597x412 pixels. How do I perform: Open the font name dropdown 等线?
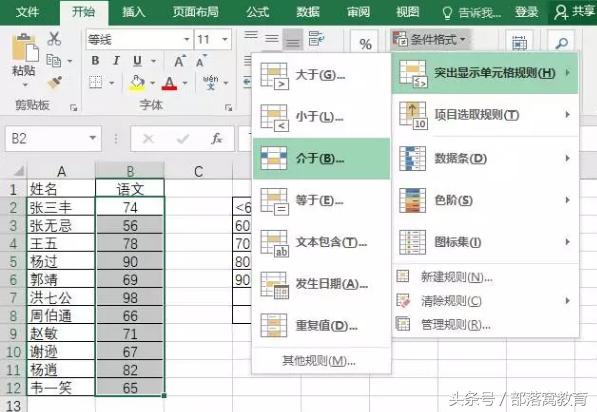pyautogui.click(x=187, y=40)
